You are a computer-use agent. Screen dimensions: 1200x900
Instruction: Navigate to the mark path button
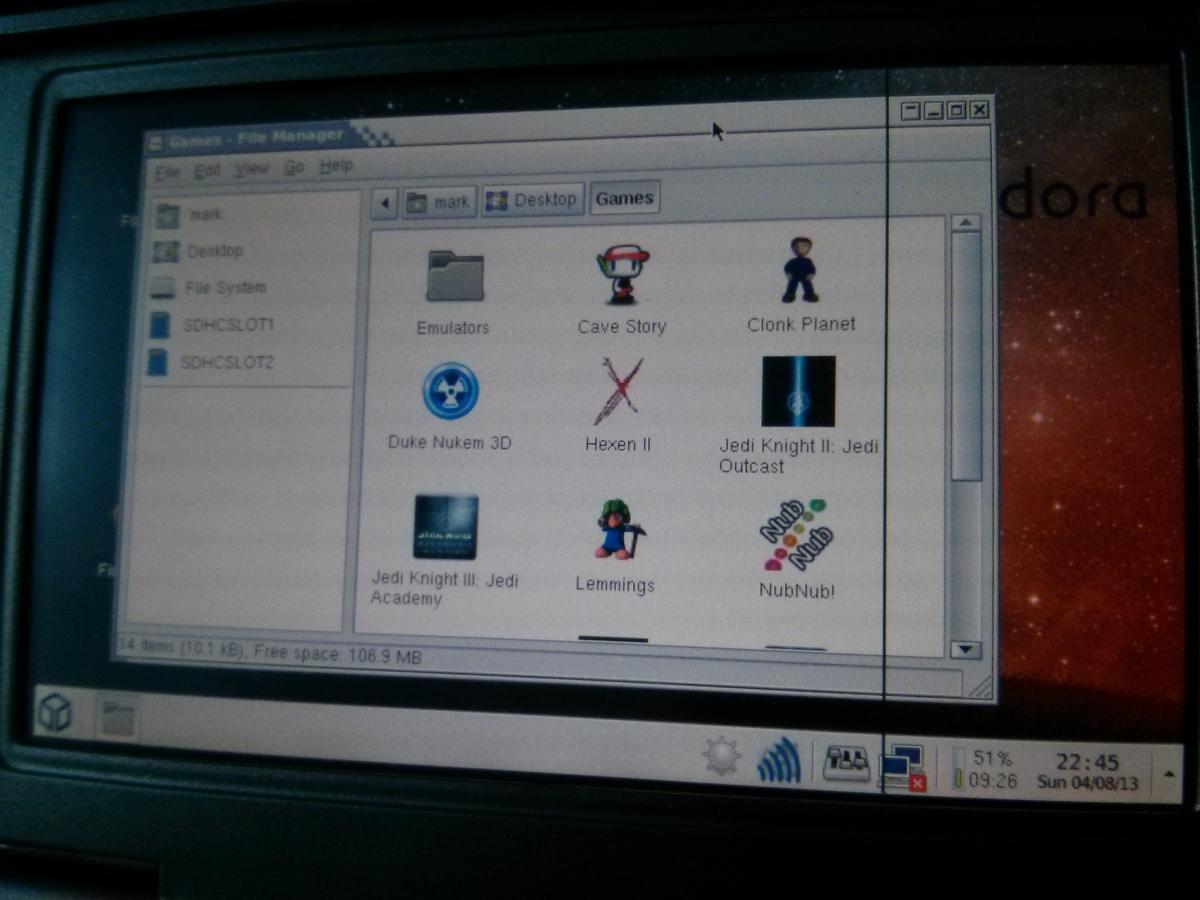click(x=439, y=202)
